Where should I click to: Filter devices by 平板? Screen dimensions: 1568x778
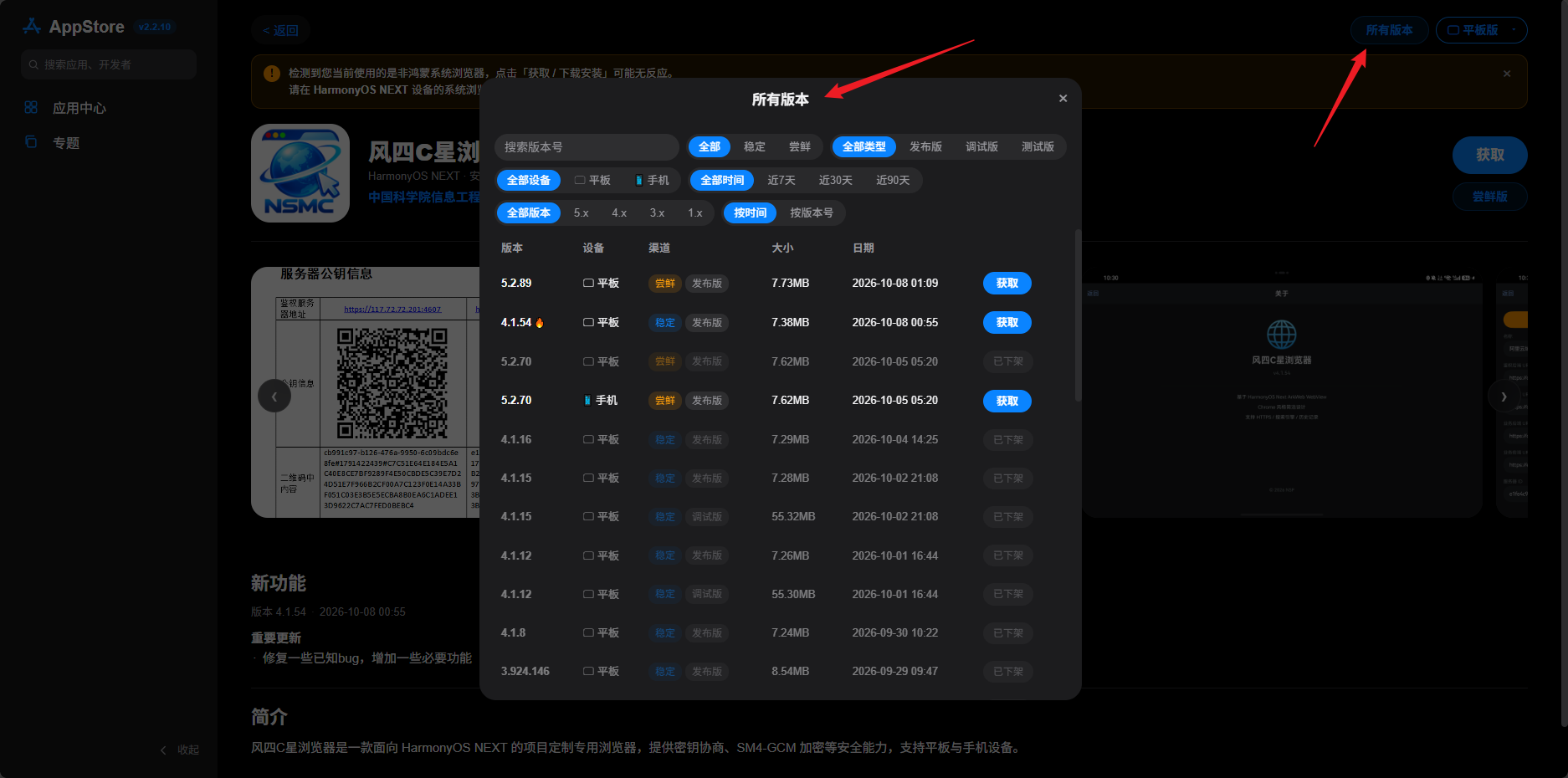click(592, 180)
